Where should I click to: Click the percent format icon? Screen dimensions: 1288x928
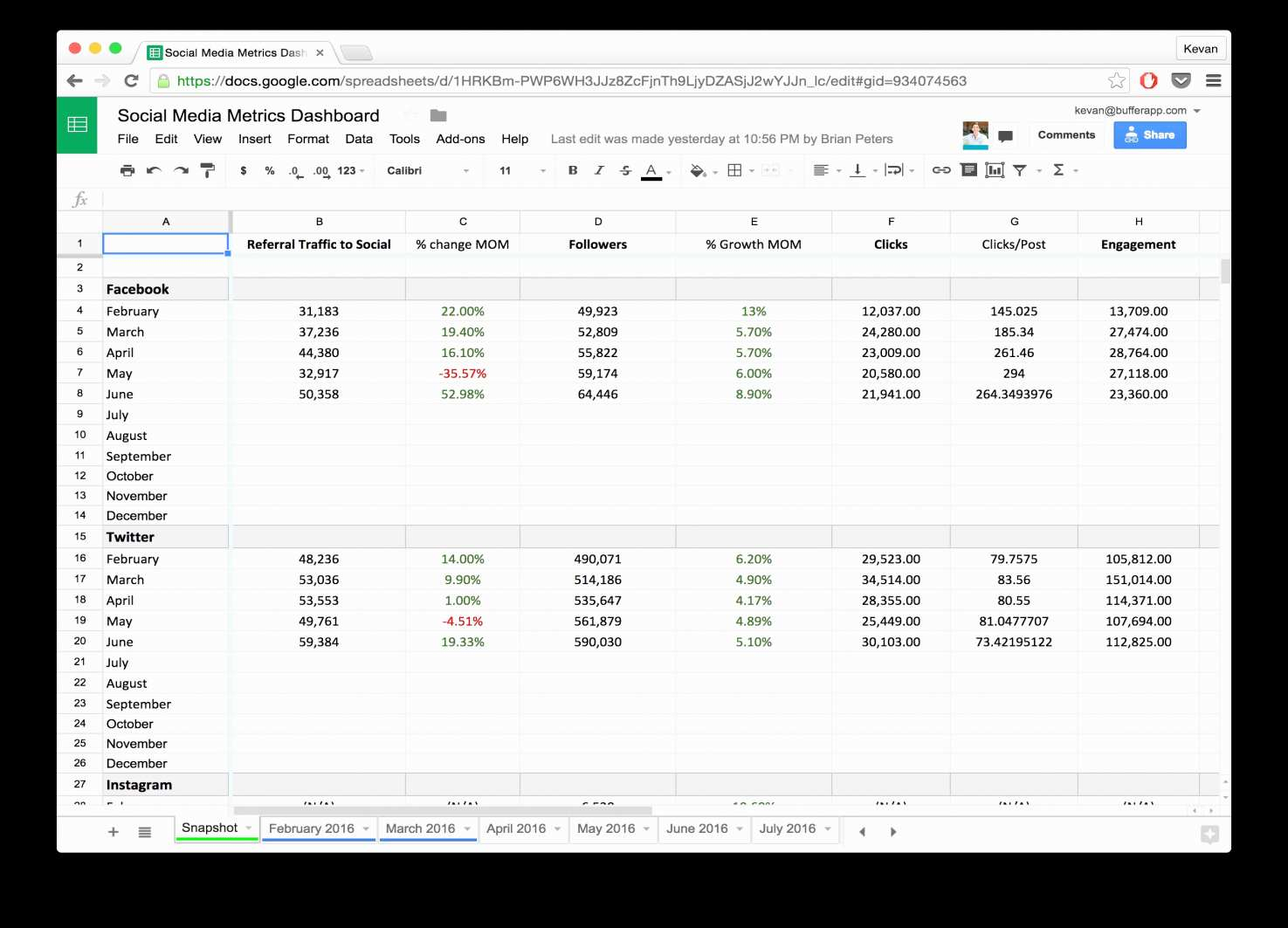(x=270, y=170)
